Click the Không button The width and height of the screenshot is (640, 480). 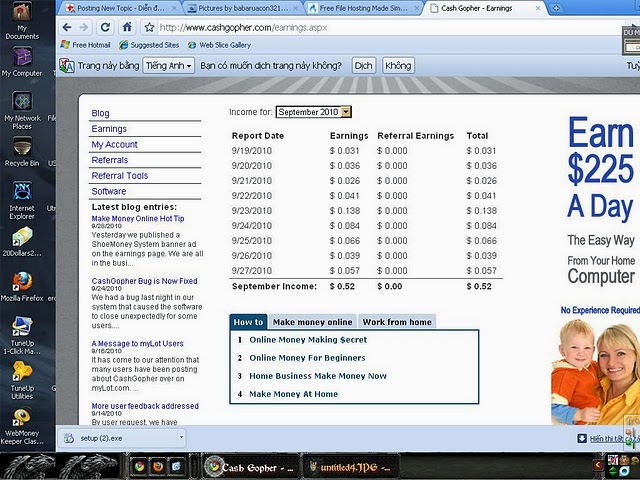point(398,65)
